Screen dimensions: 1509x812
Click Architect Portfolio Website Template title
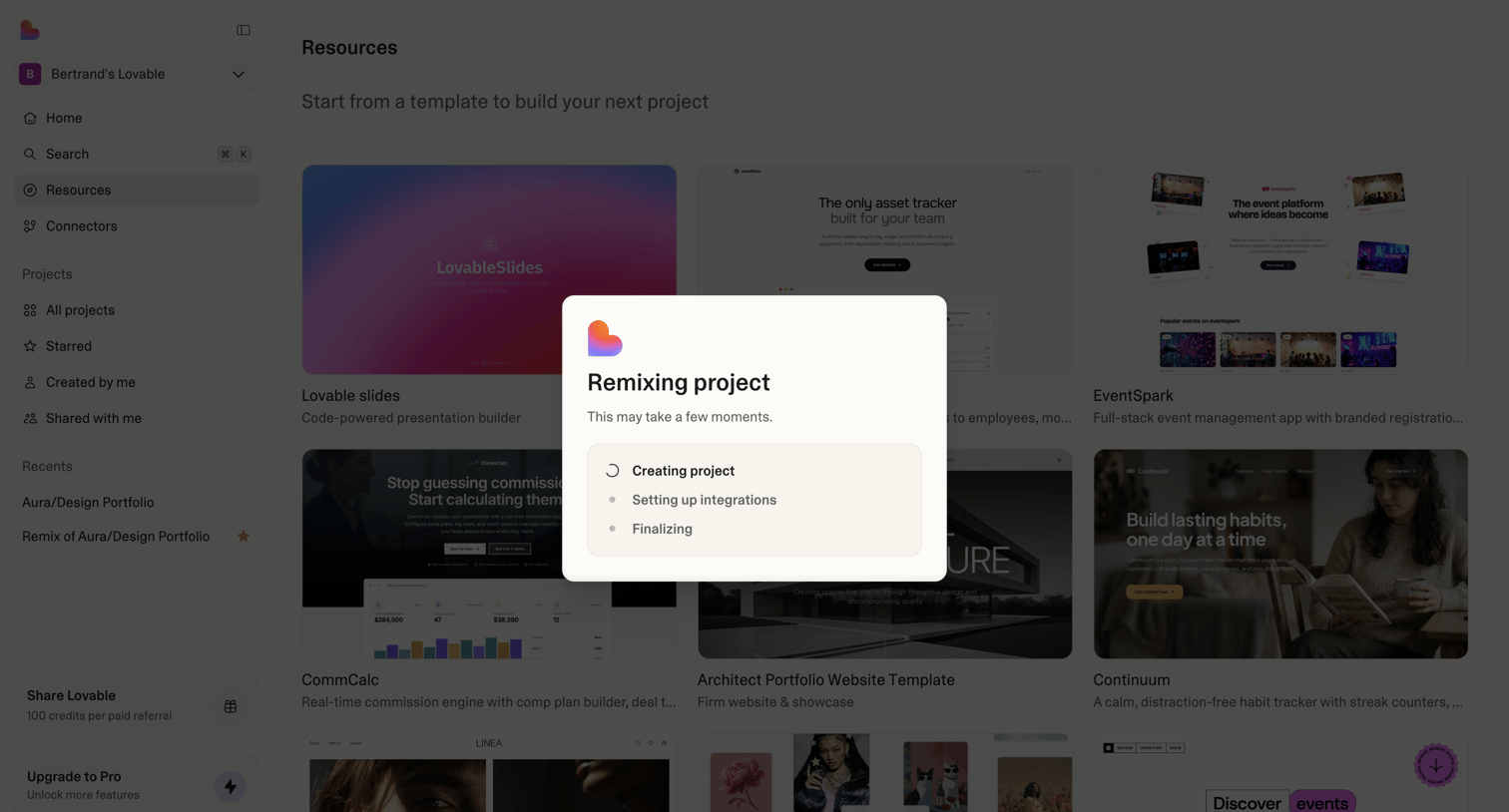826,680
